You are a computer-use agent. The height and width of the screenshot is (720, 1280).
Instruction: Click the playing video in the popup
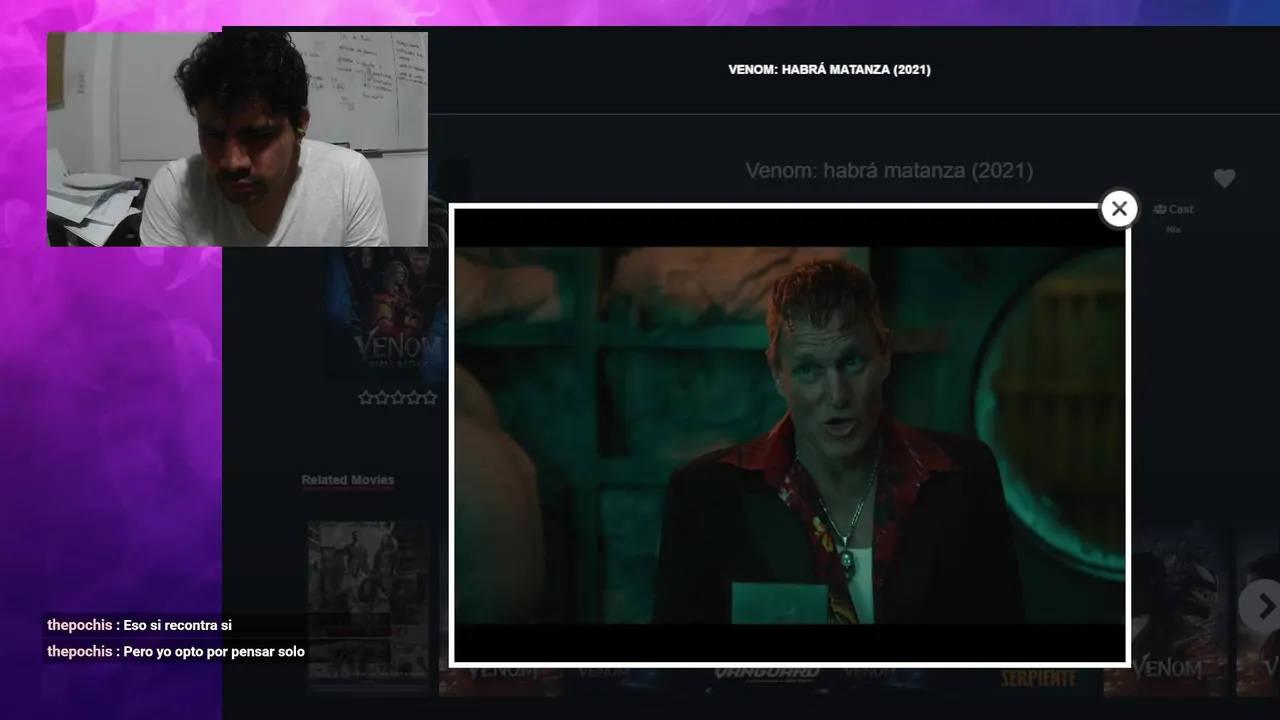[x=790, y=435]
